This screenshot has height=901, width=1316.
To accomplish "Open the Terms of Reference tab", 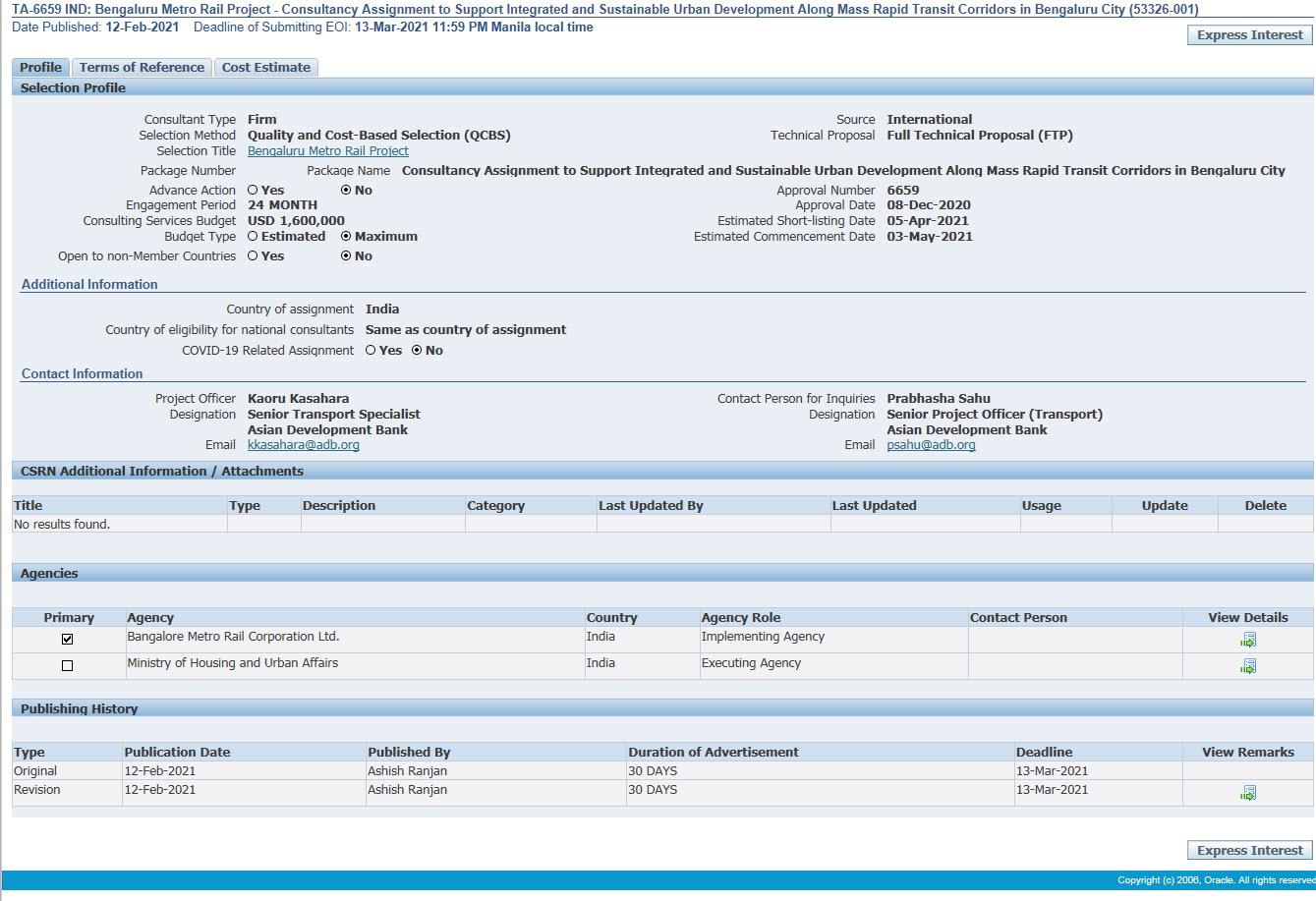I will tap(142, 67).
